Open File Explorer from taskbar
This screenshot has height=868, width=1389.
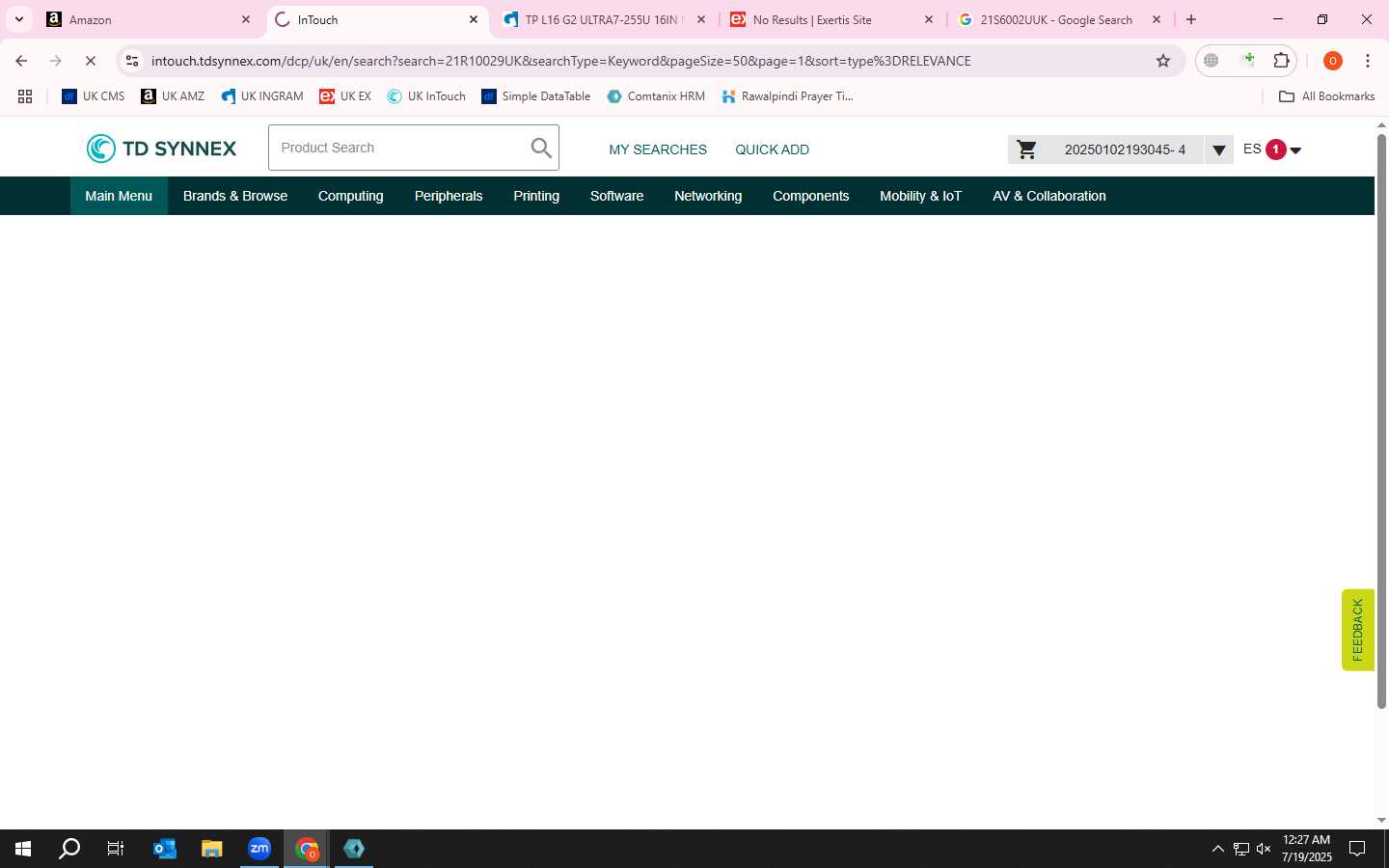[x=211, y=849]
